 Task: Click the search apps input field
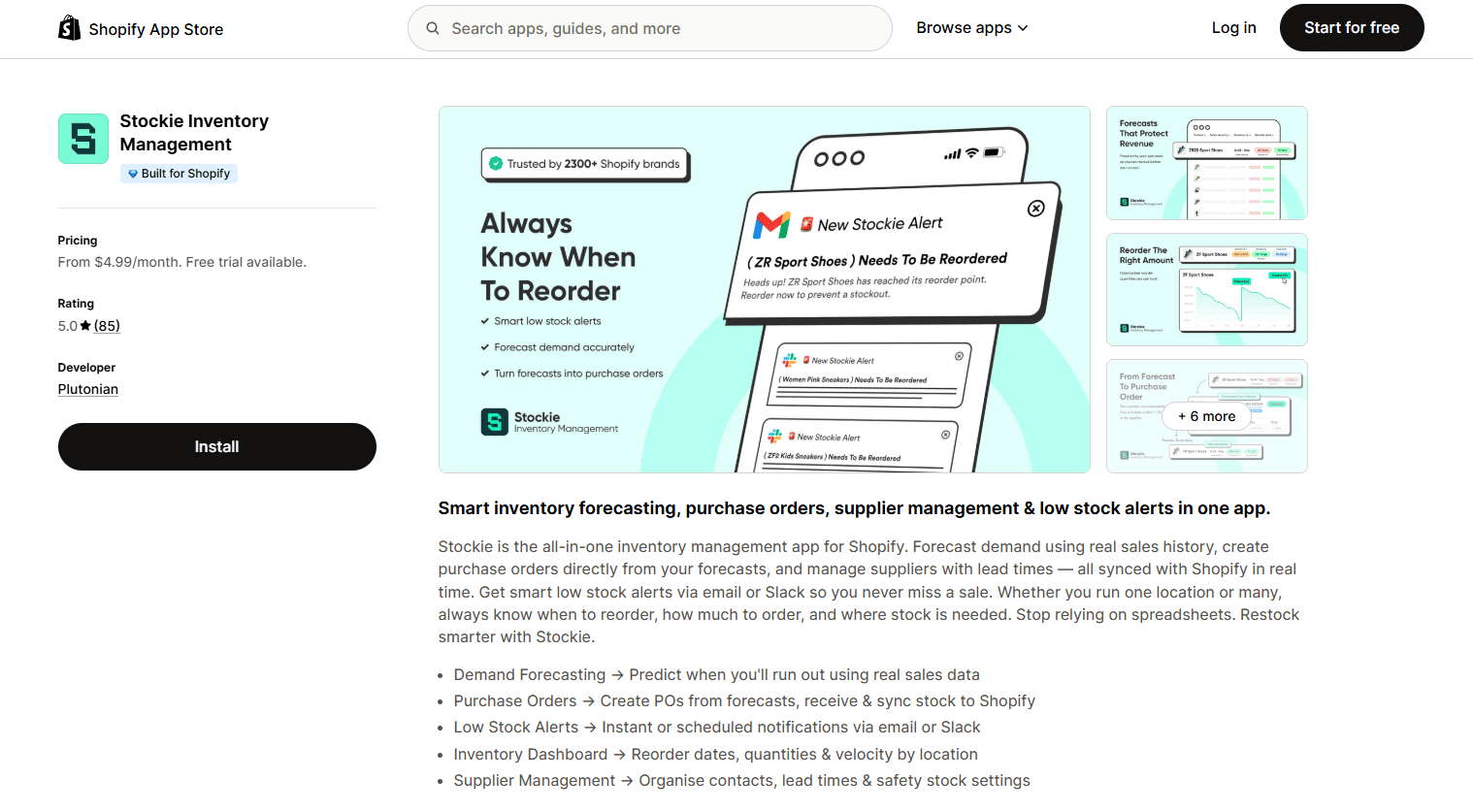point(650,28)
